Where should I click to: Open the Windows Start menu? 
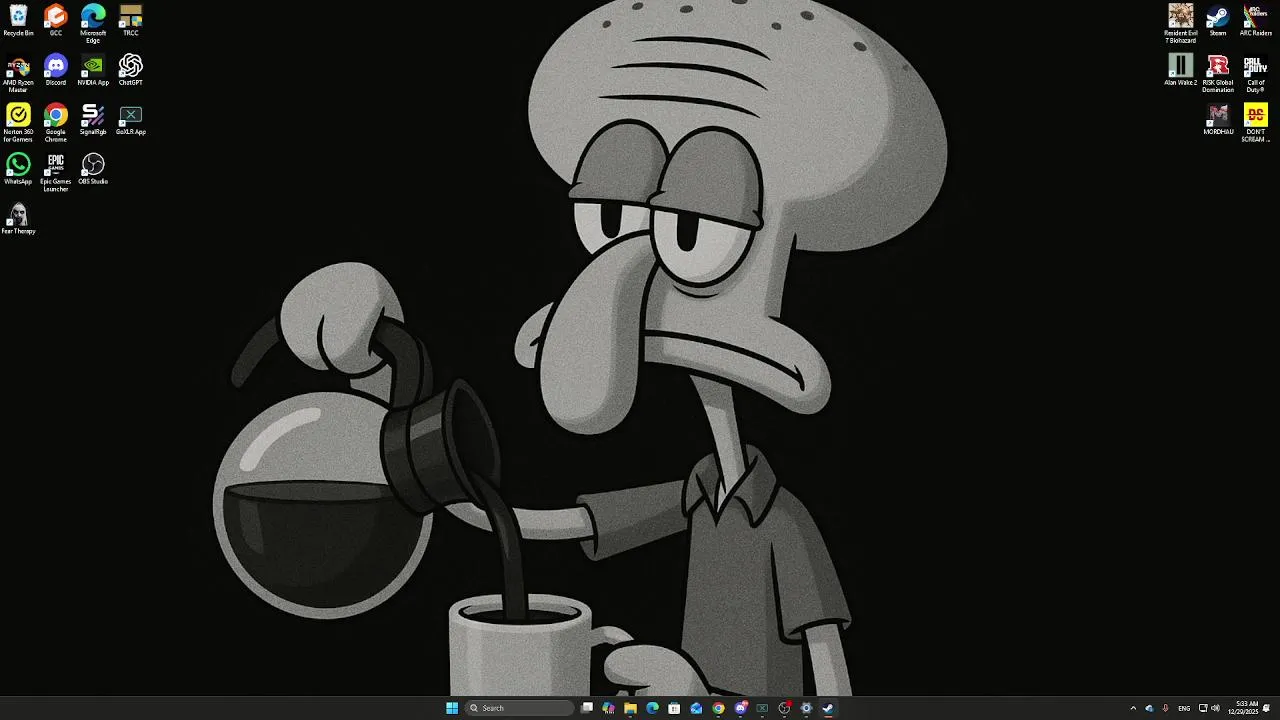pyautogui.click(x=452, y=708)
